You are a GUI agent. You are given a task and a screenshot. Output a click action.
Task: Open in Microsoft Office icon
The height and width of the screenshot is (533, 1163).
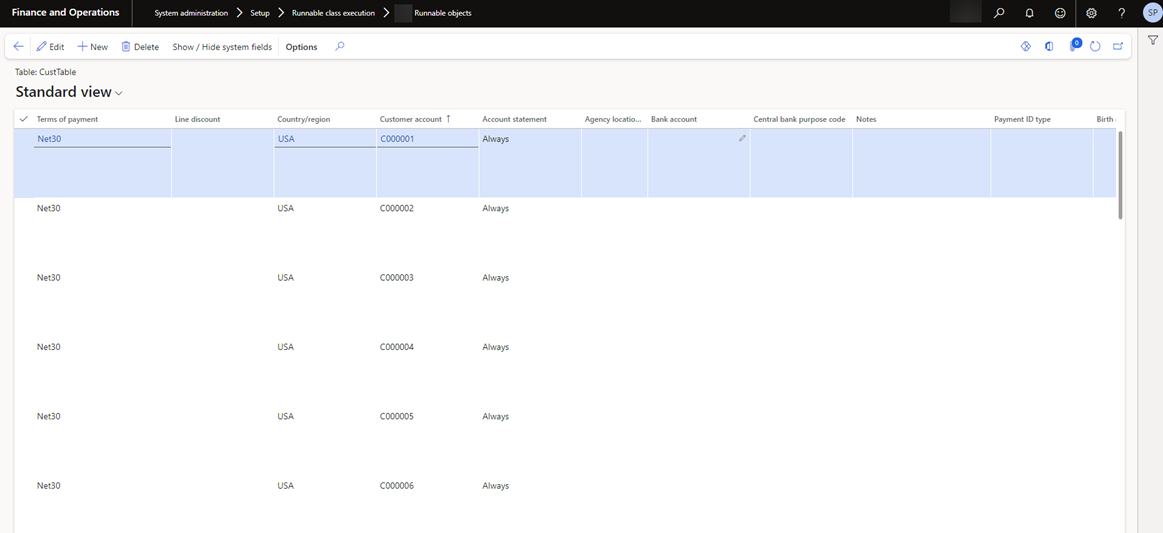pyautogui.click(x=1049, y=46)
